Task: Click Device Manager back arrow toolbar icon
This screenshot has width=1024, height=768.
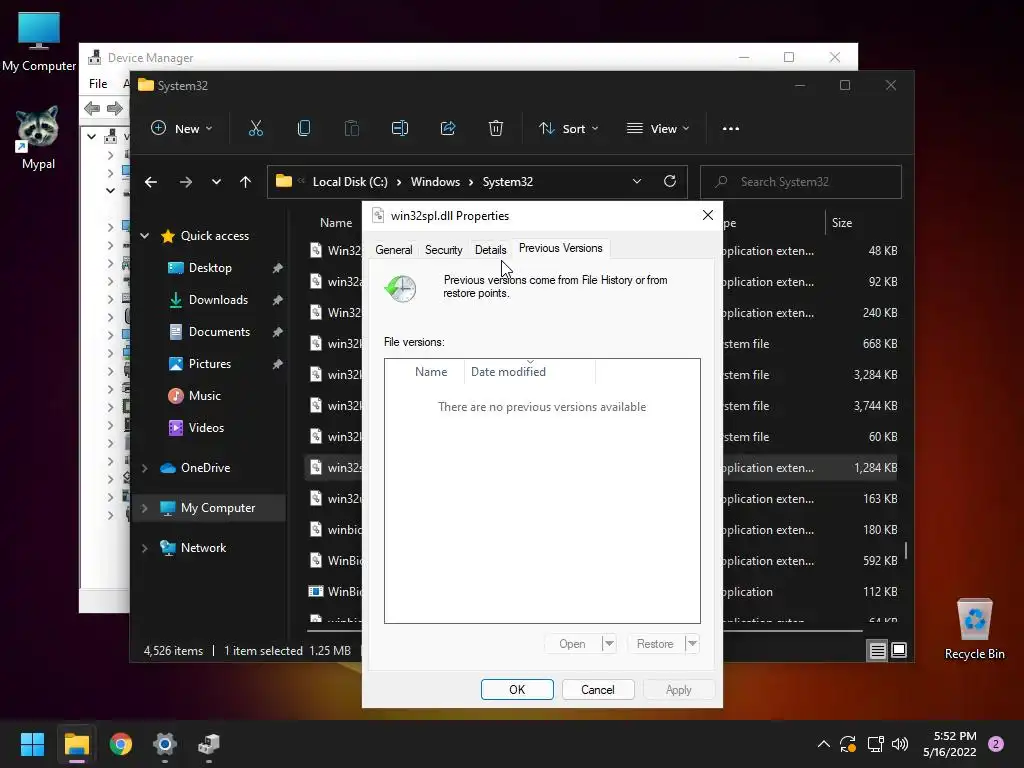Action: coord(92,108)
